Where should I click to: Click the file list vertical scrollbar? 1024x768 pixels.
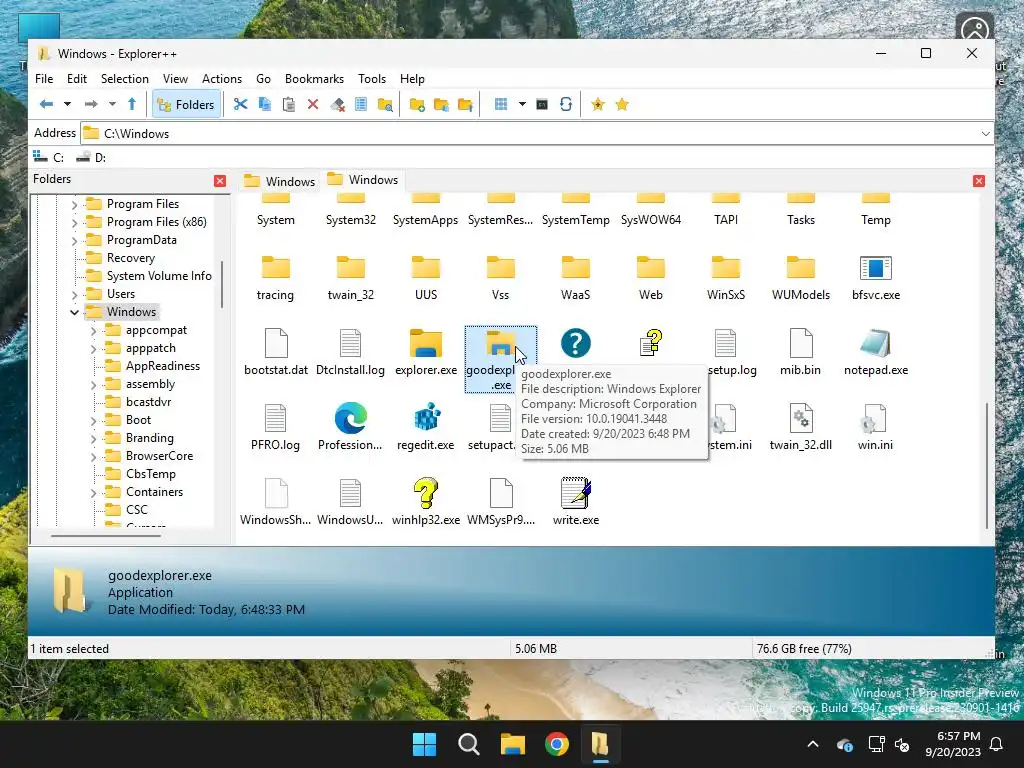987,466
